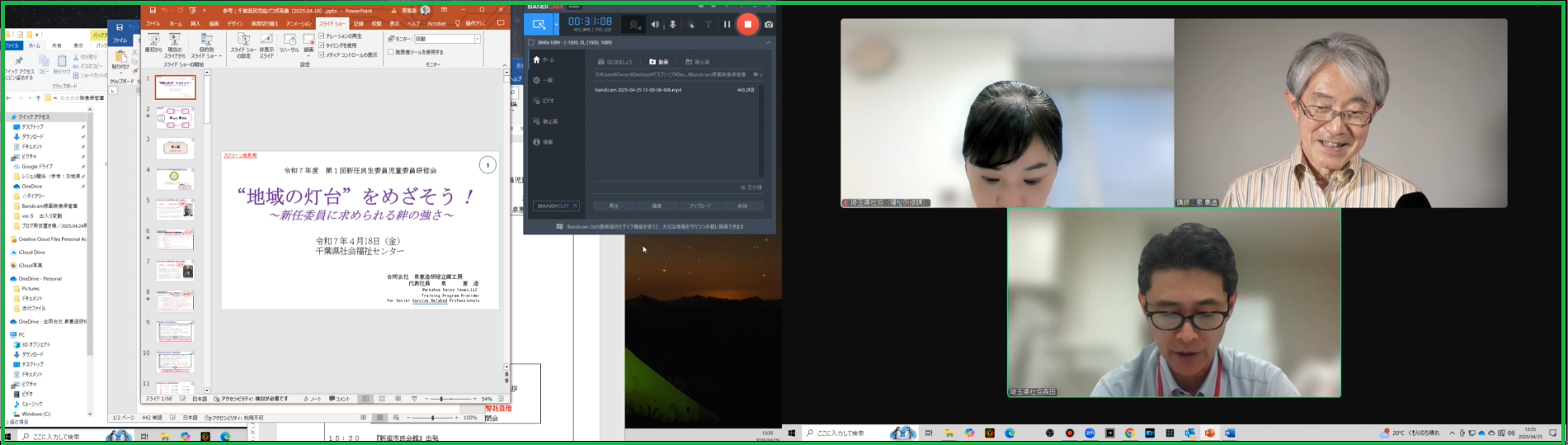
Task: Toggle the ナレーションの再生 checkbox
Action: (322, 36)
